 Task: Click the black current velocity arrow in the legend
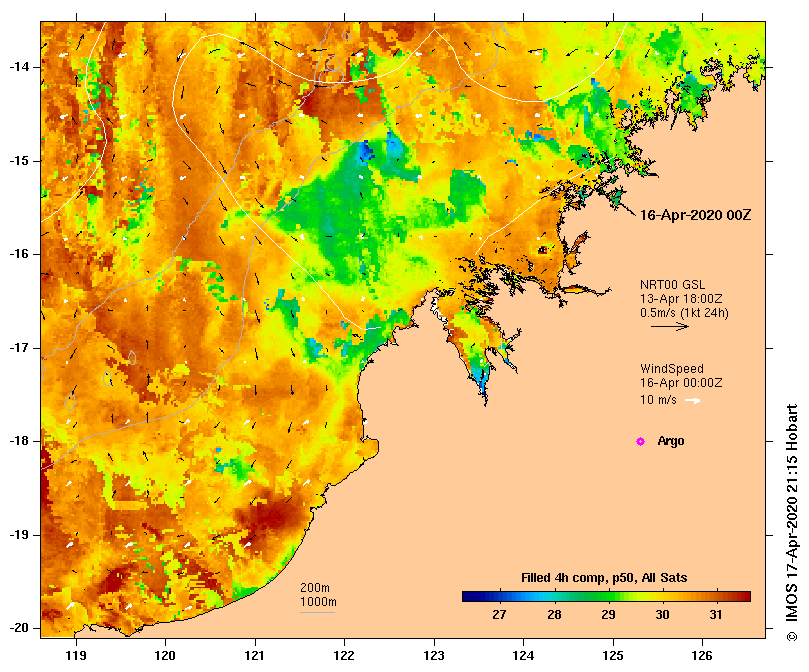(670, 326)
